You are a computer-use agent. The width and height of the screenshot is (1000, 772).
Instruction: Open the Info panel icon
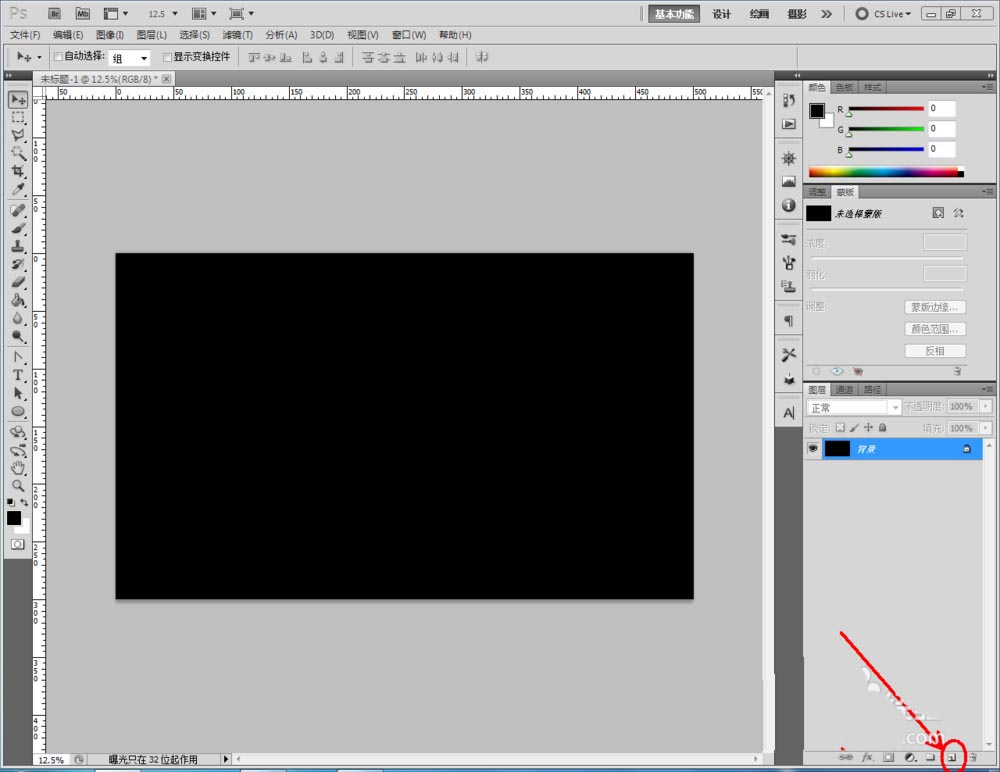pyautogui.click(x=789, y=205)
